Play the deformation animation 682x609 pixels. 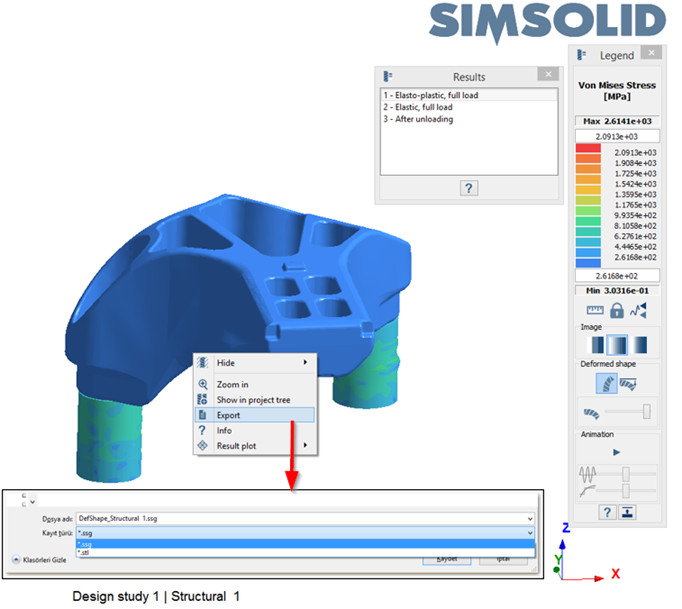[616, 452]
